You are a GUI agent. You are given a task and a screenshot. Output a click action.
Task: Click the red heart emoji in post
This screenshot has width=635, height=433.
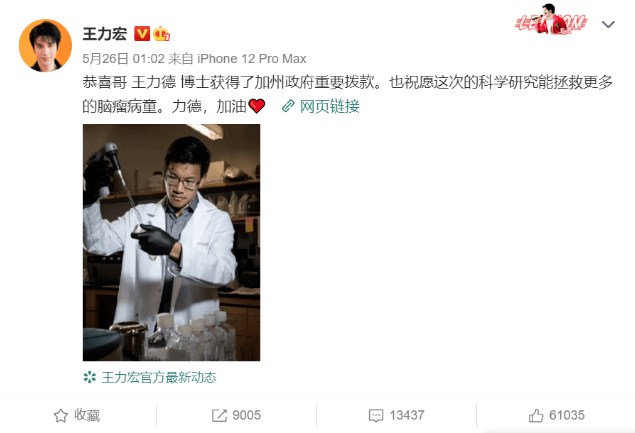pyautogui.click(x=257, y=106)
